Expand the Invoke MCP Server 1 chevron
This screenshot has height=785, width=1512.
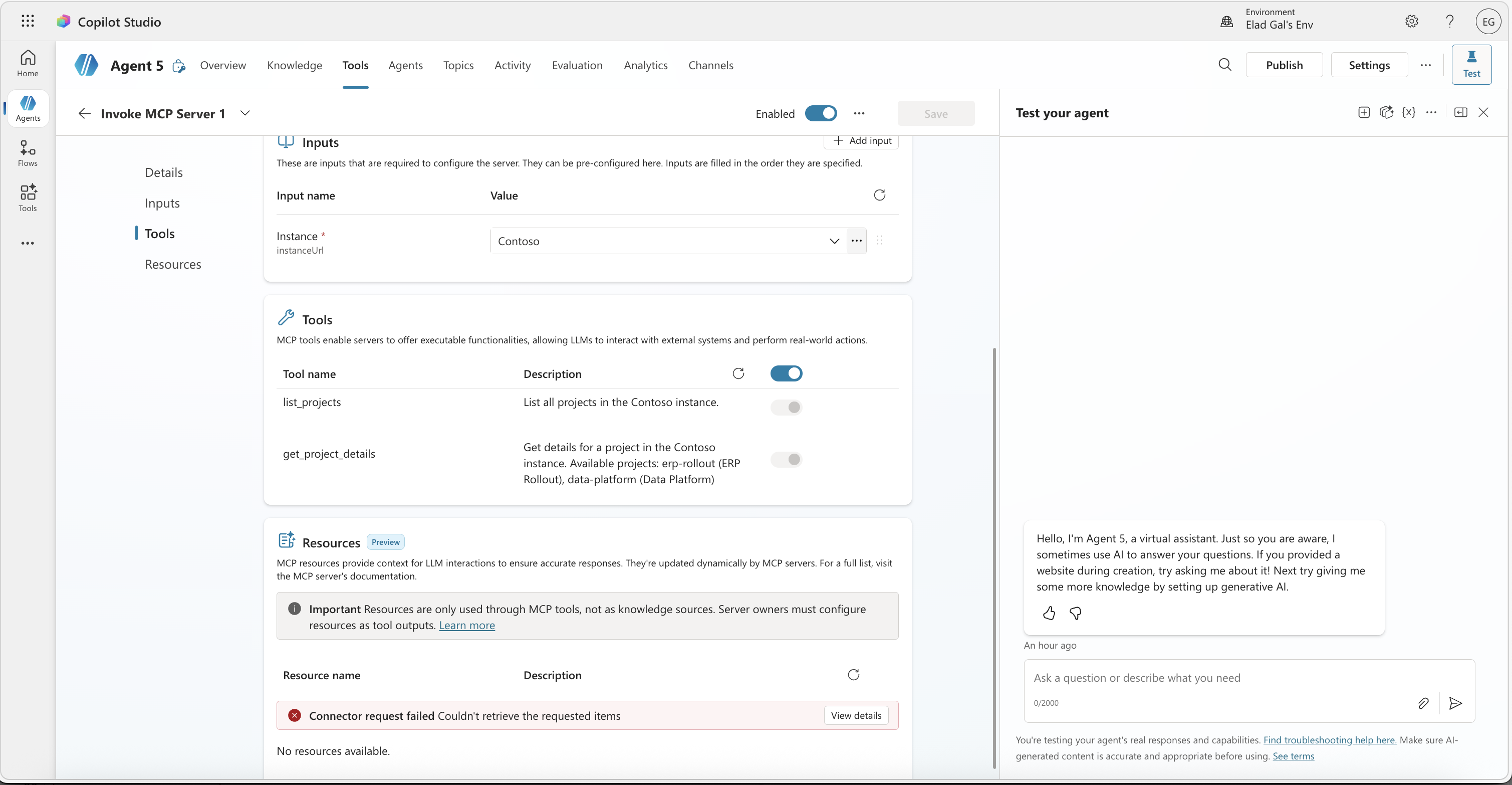(245, 113)
